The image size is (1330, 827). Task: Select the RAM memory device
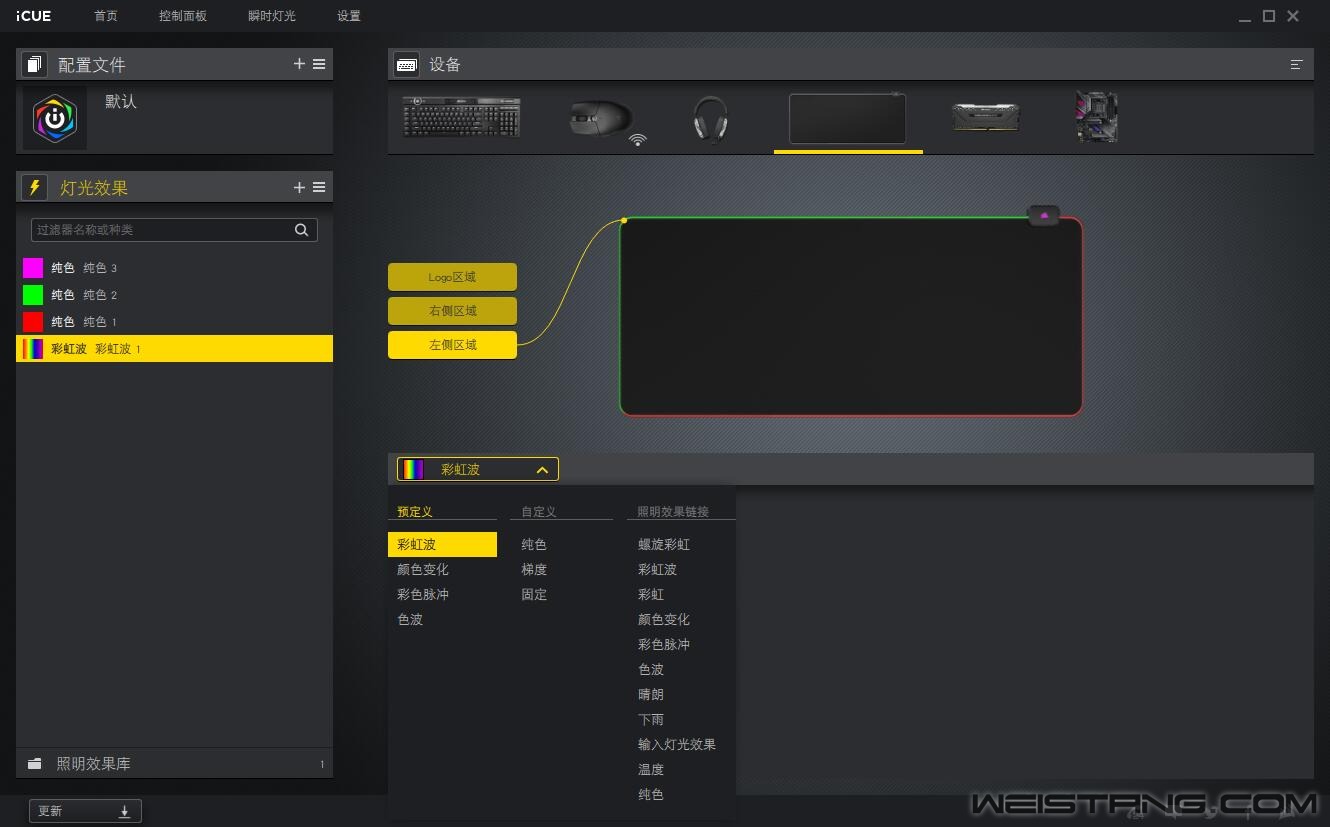click(985, 118)
